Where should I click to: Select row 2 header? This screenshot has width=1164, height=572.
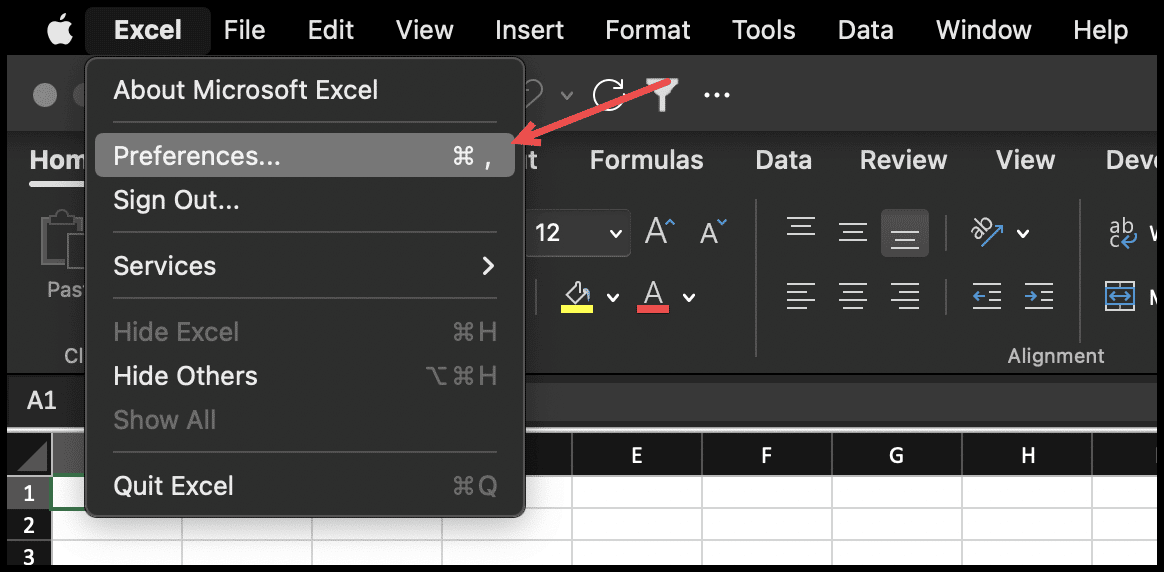tap(29, 525)
